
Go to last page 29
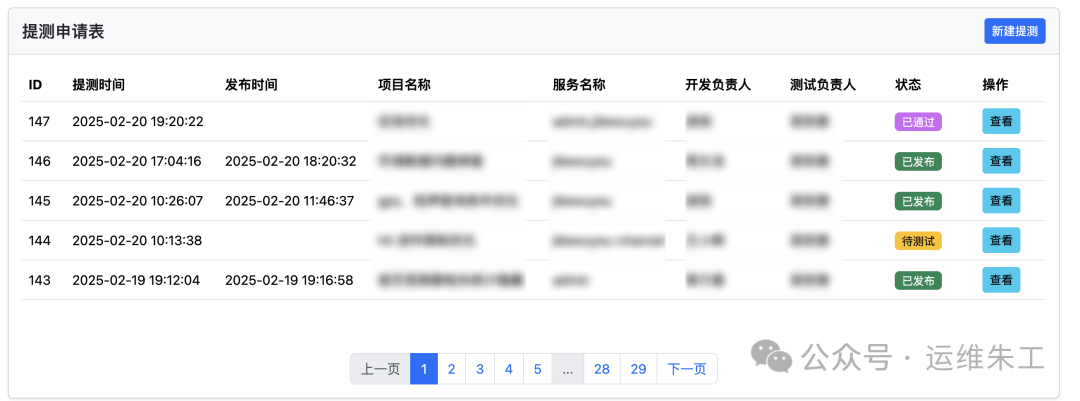point(638,369)
